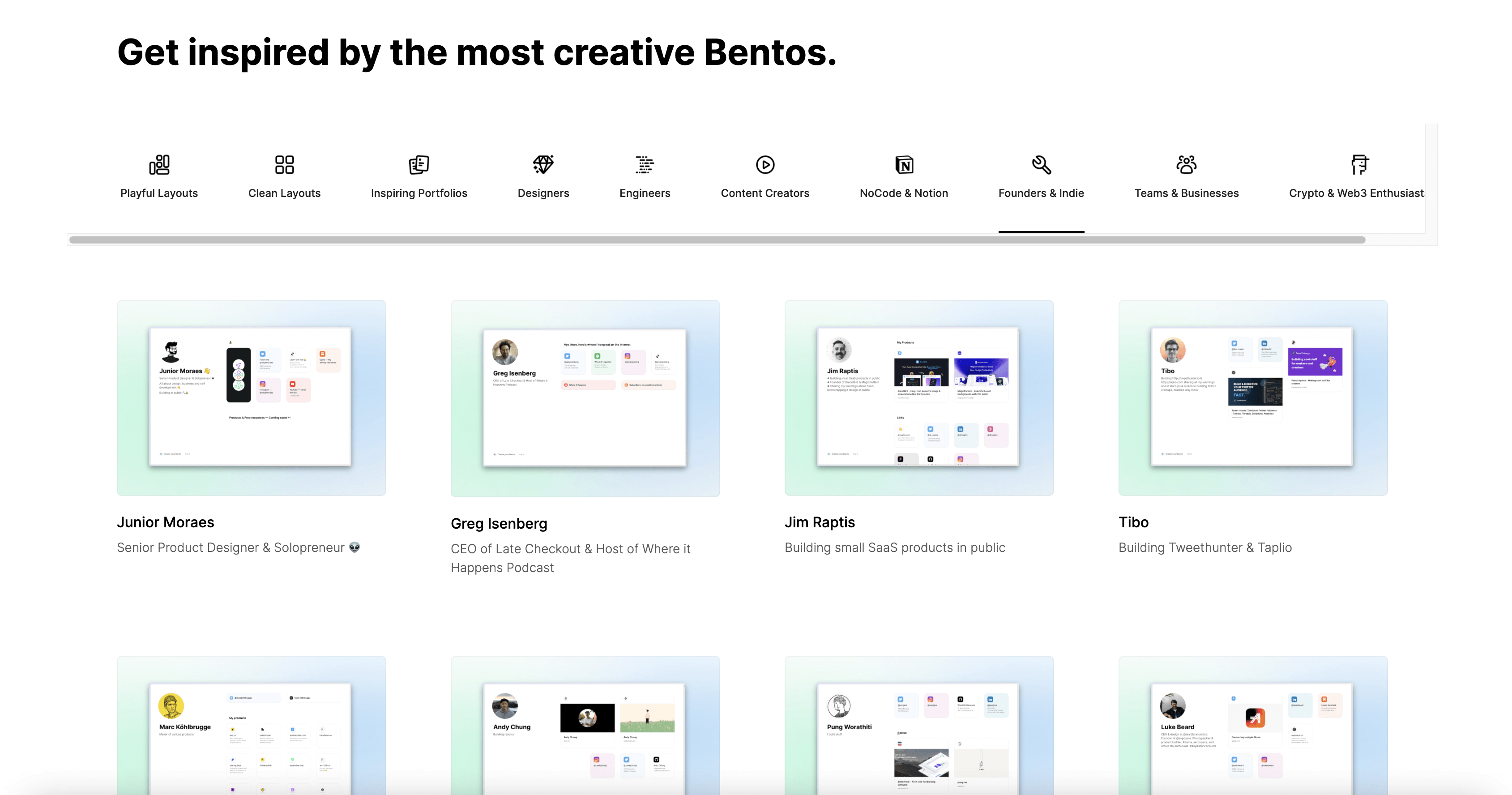Click the Engineers code icon

645,165
